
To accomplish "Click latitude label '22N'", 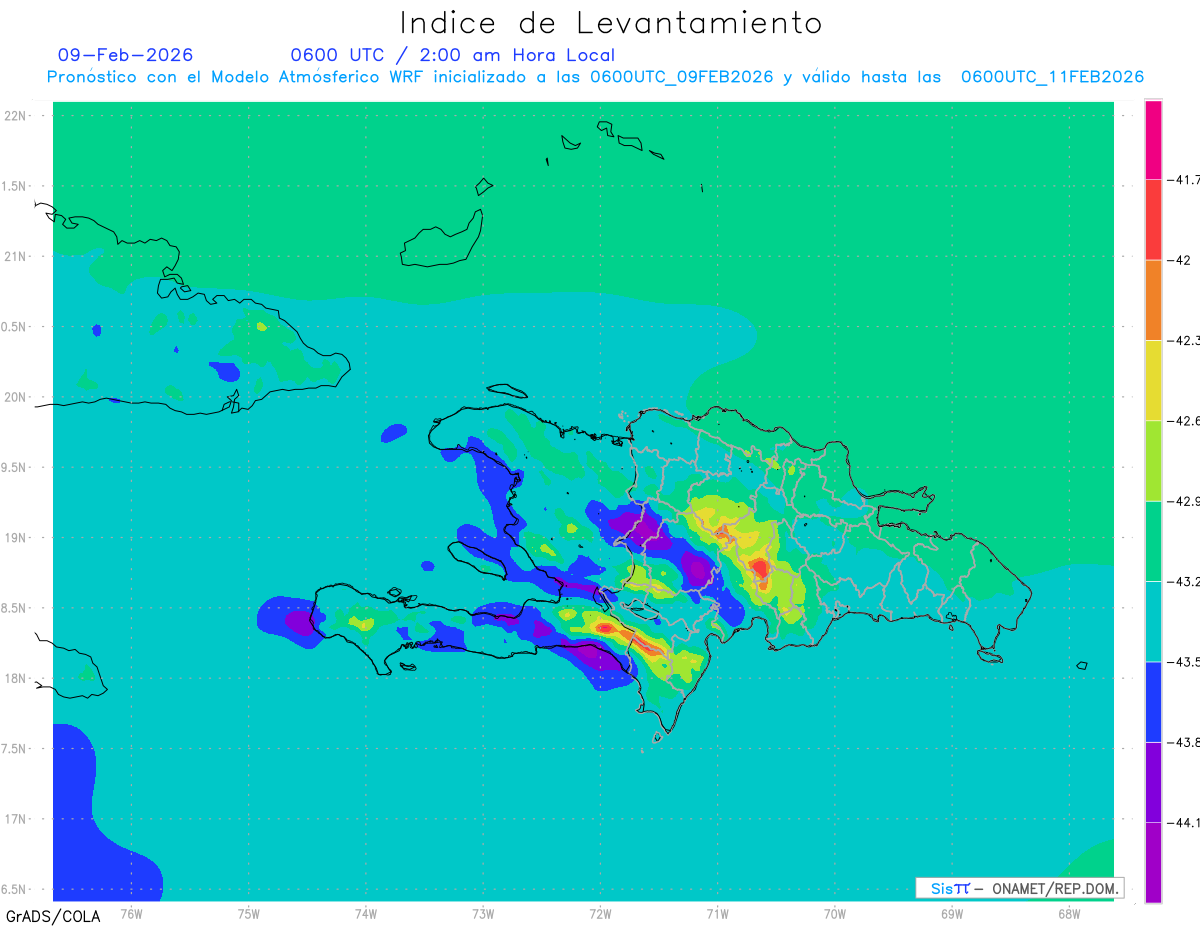I will click(17, 116).
